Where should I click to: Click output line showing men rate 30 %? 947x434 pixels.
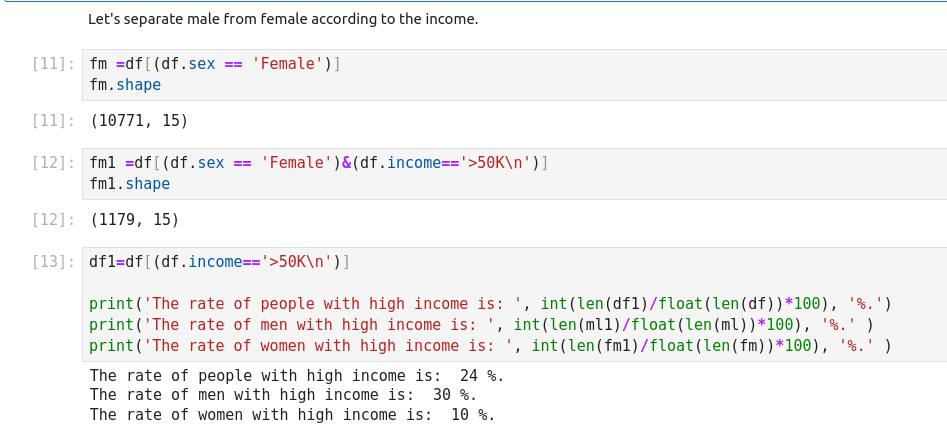(283, 395)
